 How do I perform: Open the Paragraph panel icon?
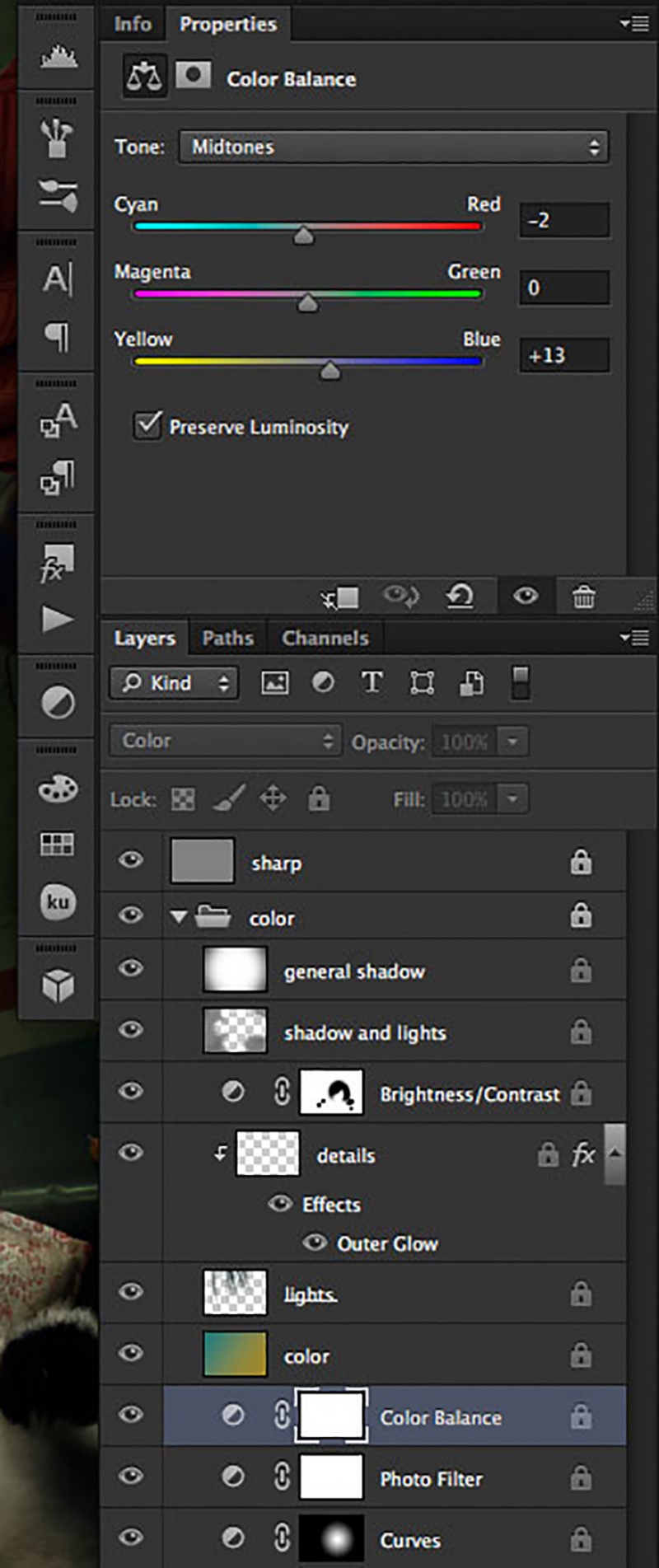57,335
